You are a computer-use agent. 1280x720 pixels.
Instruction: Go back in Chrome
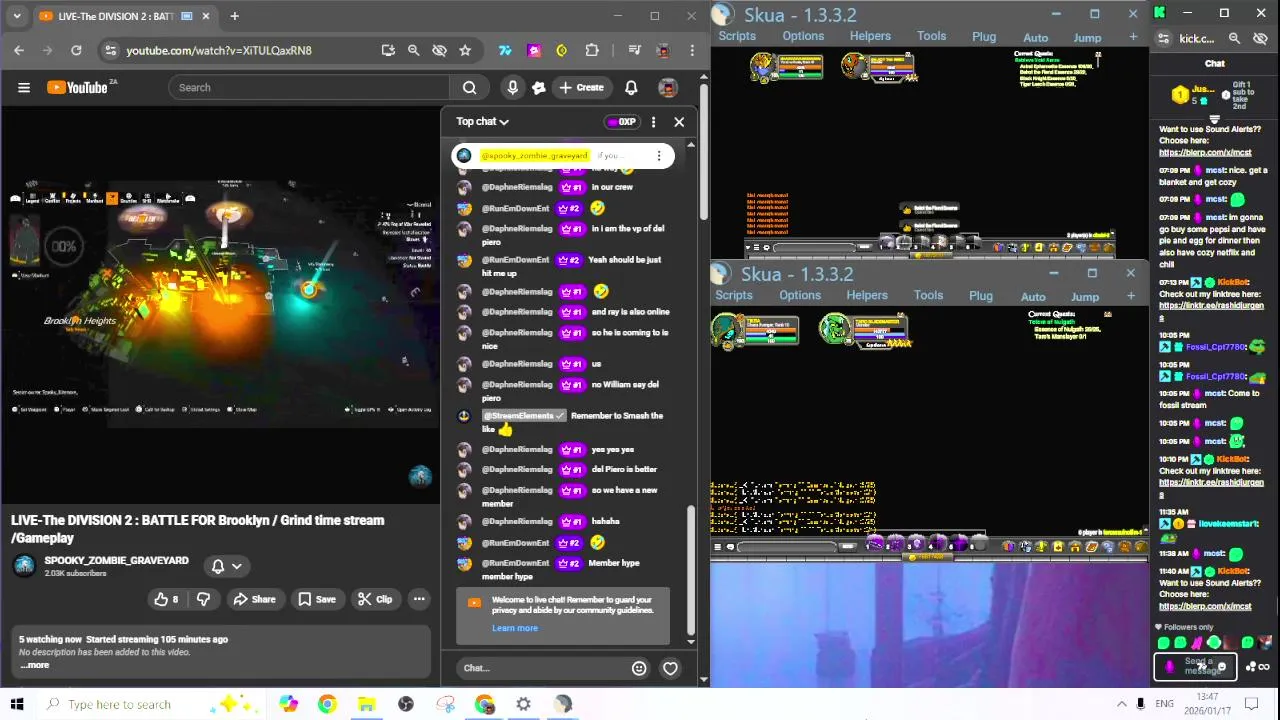(x=19, y=50)
